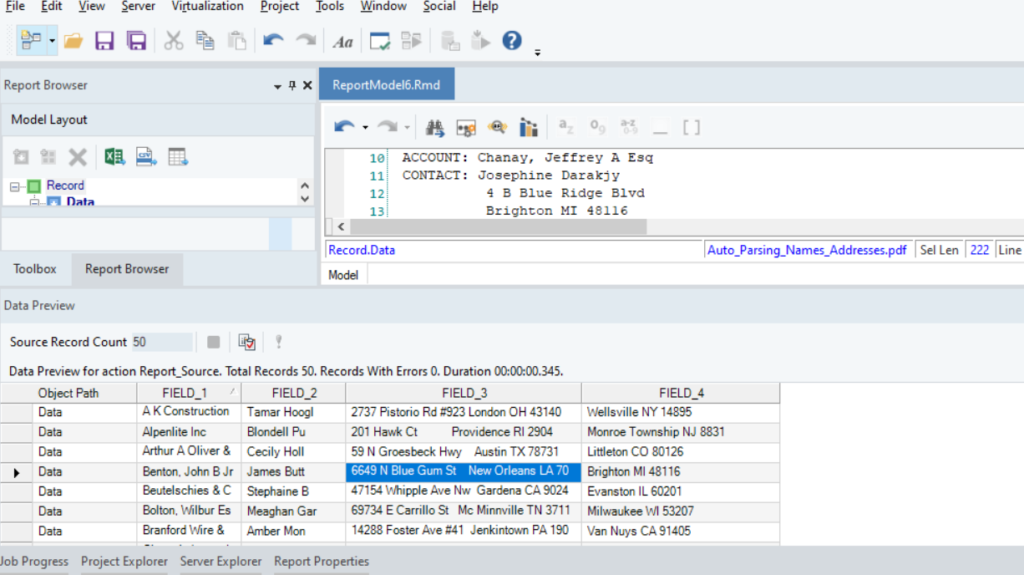Collapse the Record tree node

tap(16, 186)
